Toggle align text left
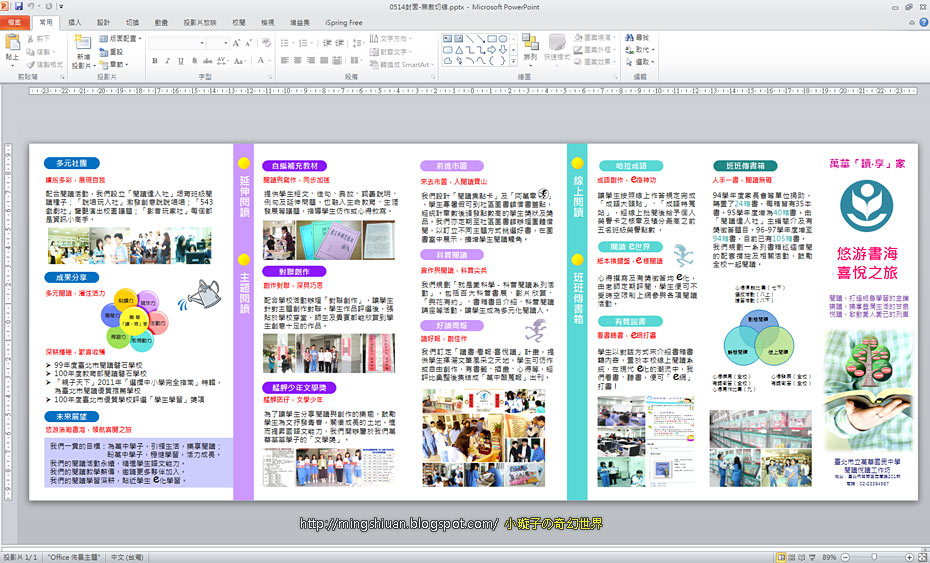This screenshot has height=563, width=930. [x=285, y=61]
